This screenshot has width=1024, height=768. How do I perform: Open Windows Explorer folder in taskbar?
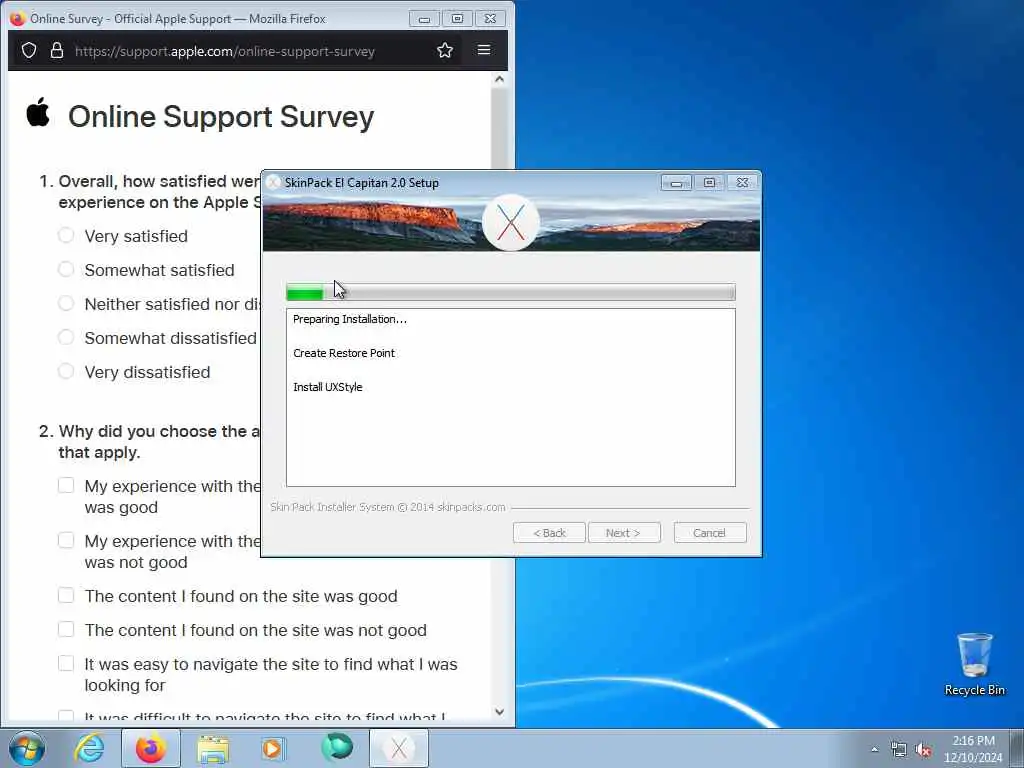point(213,750)
